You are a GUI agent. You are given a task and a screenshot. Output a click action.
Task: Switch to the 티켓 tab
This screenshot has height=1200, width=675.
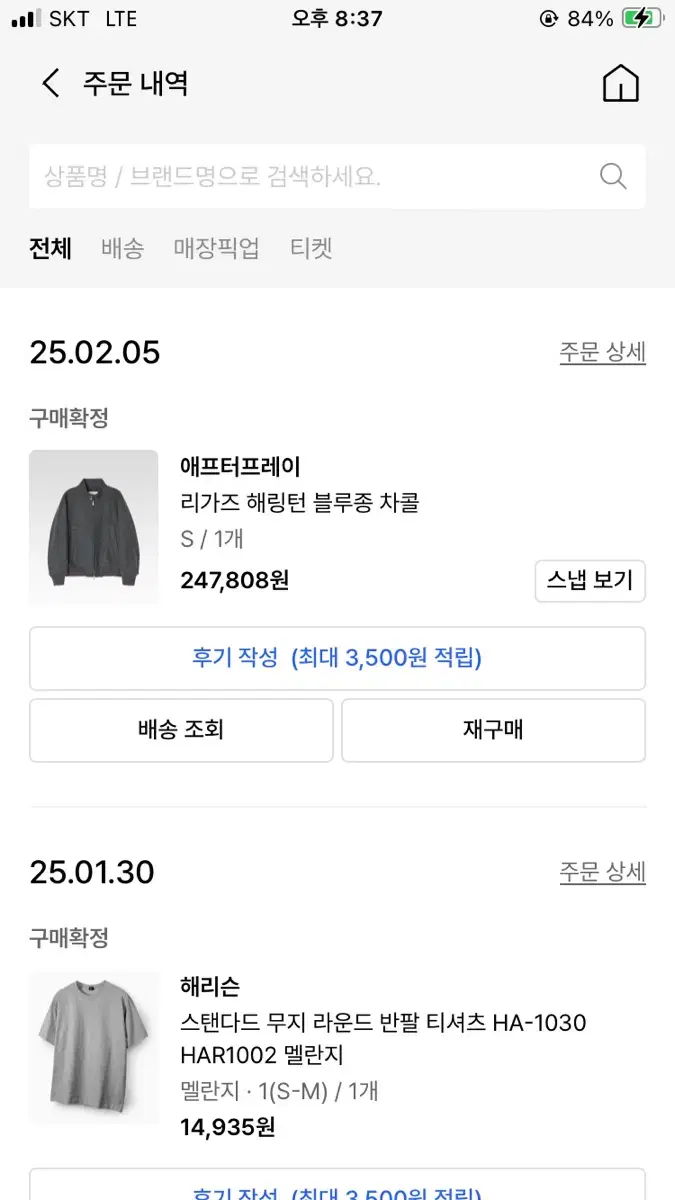point(311,248)
